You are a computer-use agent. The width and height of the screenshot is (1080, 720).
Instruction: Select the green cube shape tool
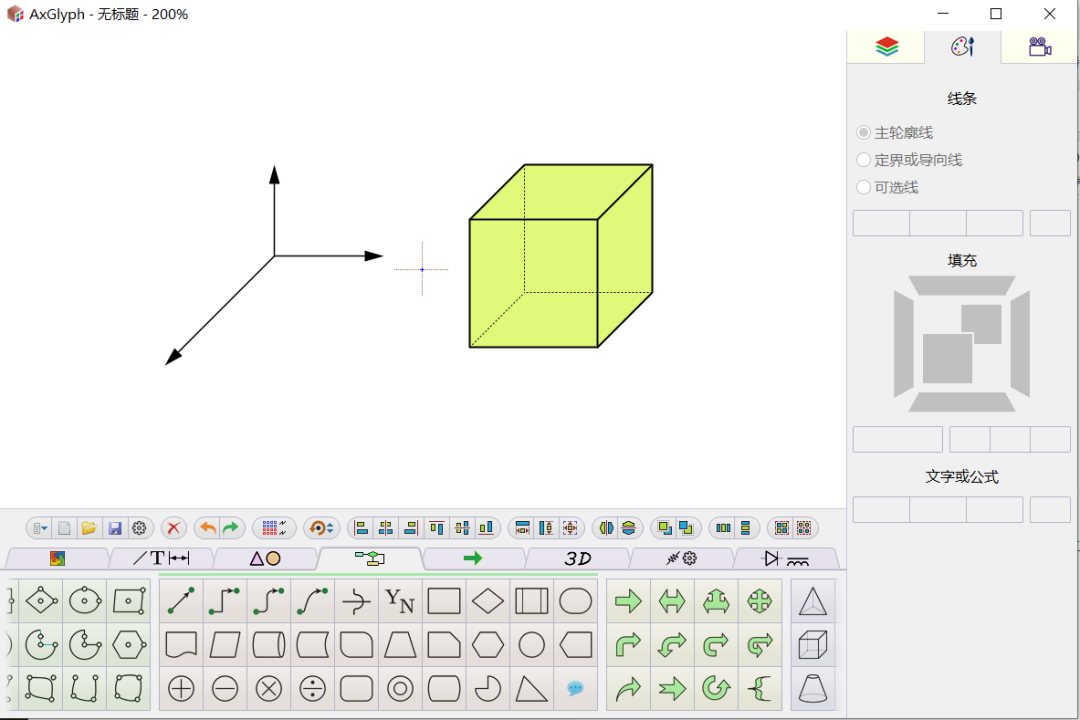[x=814, y=645]
